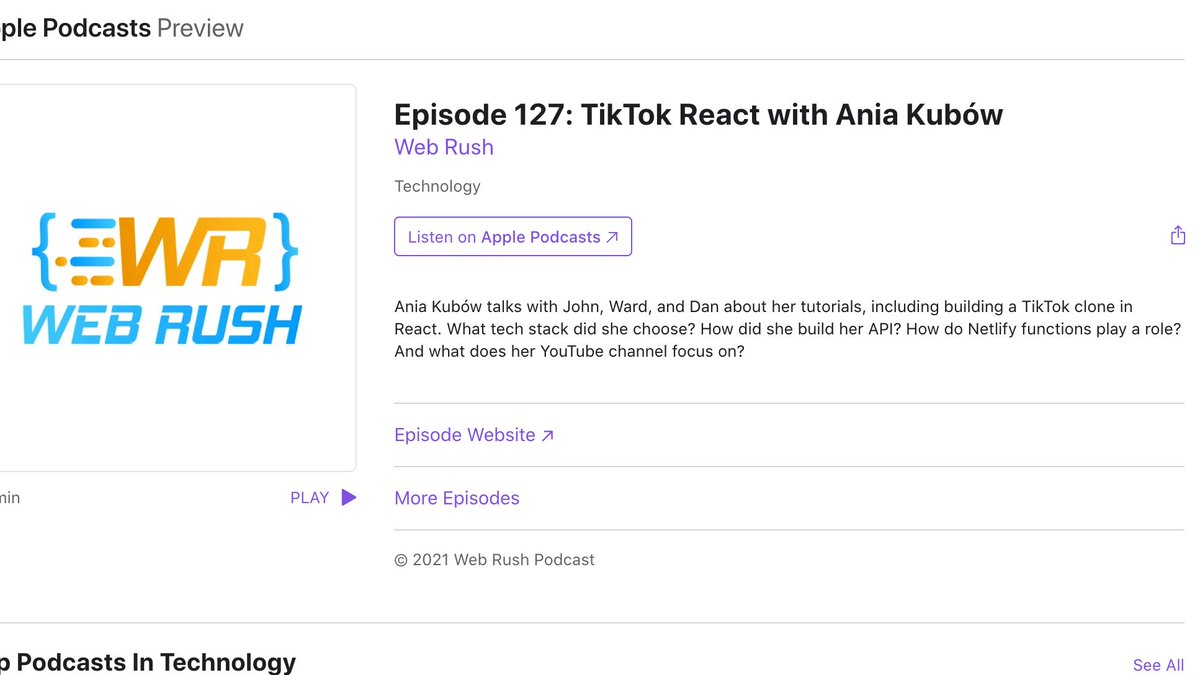Open Listen on Apple Podcasts button
This screenshot has width=1200, height=675.
click(513, 237)
